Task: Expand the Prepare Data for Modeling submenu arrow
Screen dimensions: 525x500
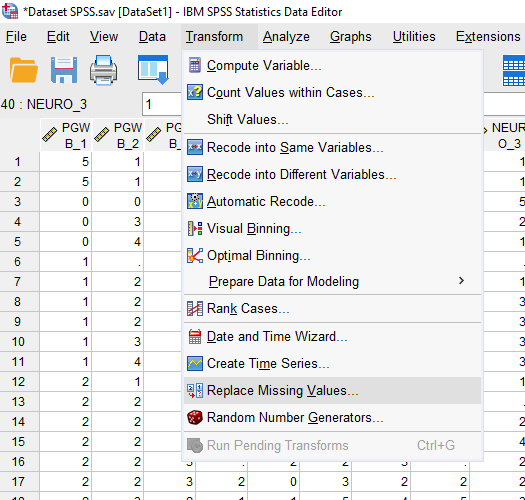Action: click(x=461, y=281)
